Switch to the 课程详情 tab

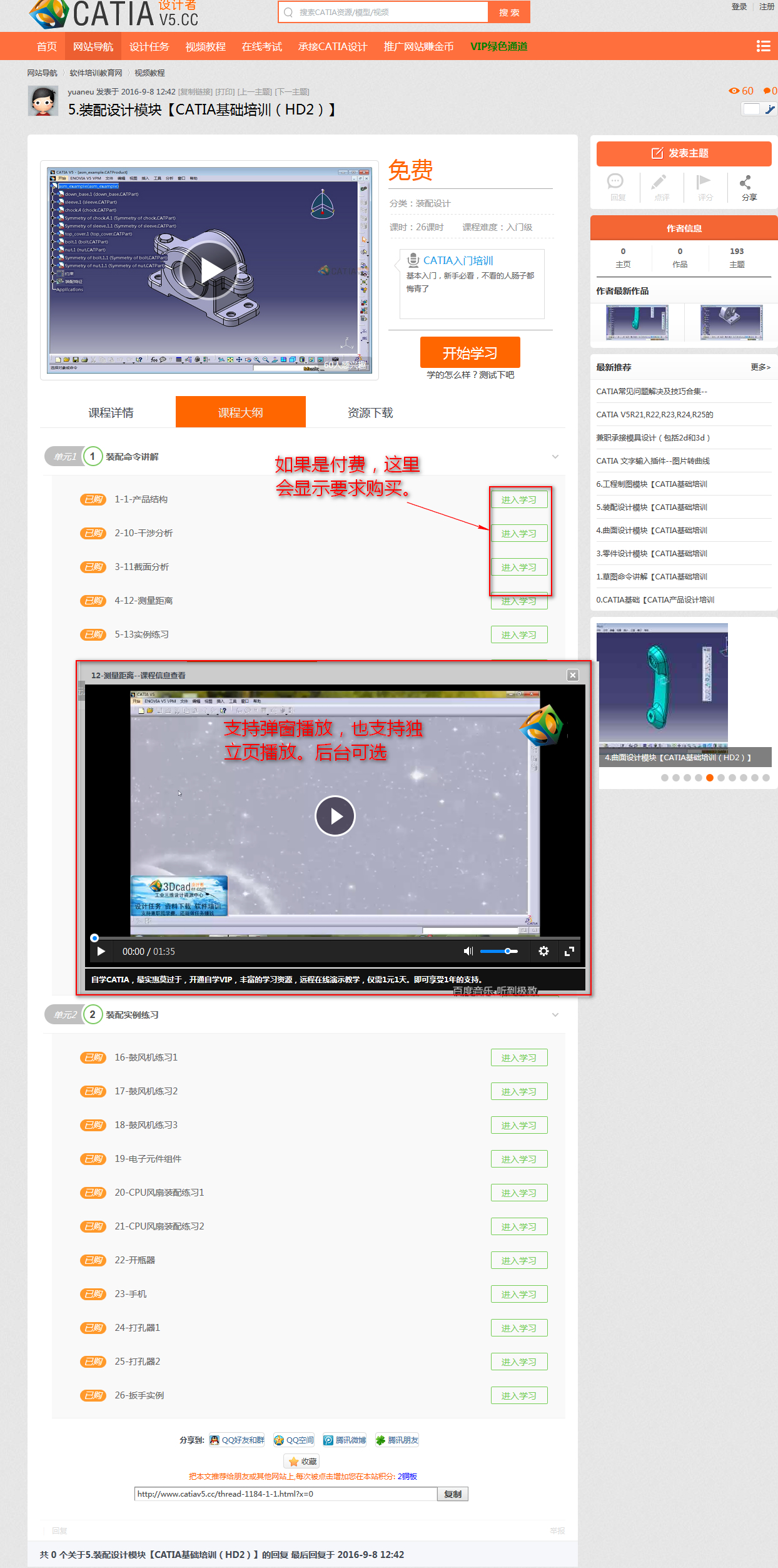click(111, 412)
